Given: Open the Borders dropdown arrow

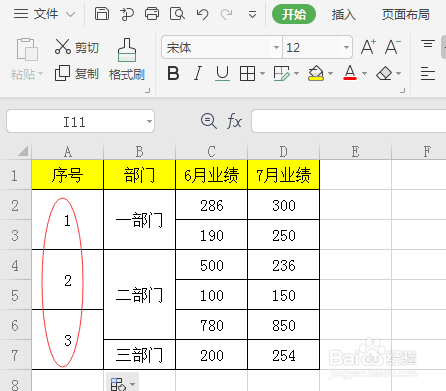Looking at the screenshot, I should [x=262, y=73].
